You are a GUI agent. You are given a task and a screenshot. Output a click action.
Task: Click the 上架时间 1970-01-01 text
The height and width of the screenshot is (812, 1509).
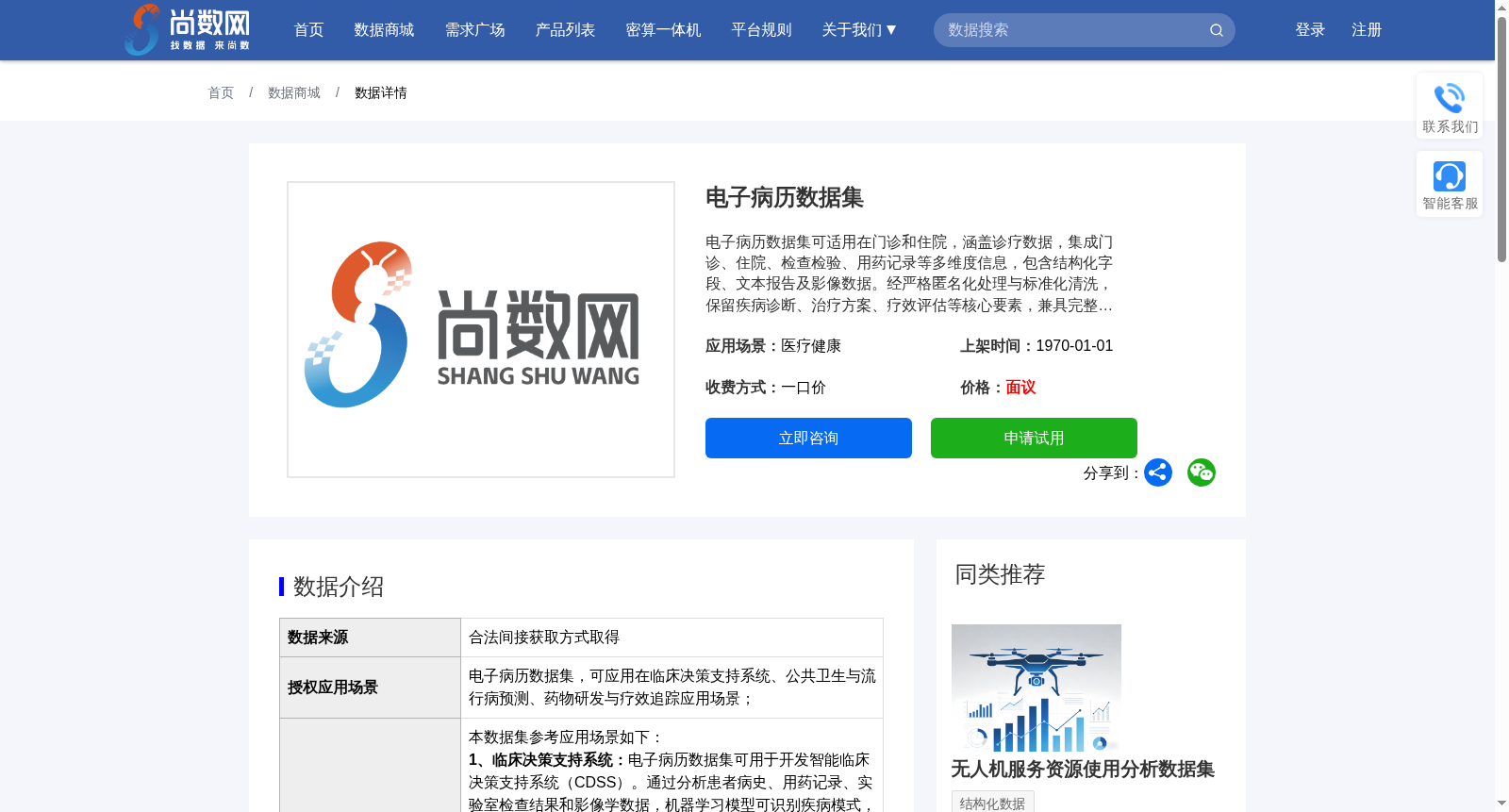click(x=1036, y=345)
